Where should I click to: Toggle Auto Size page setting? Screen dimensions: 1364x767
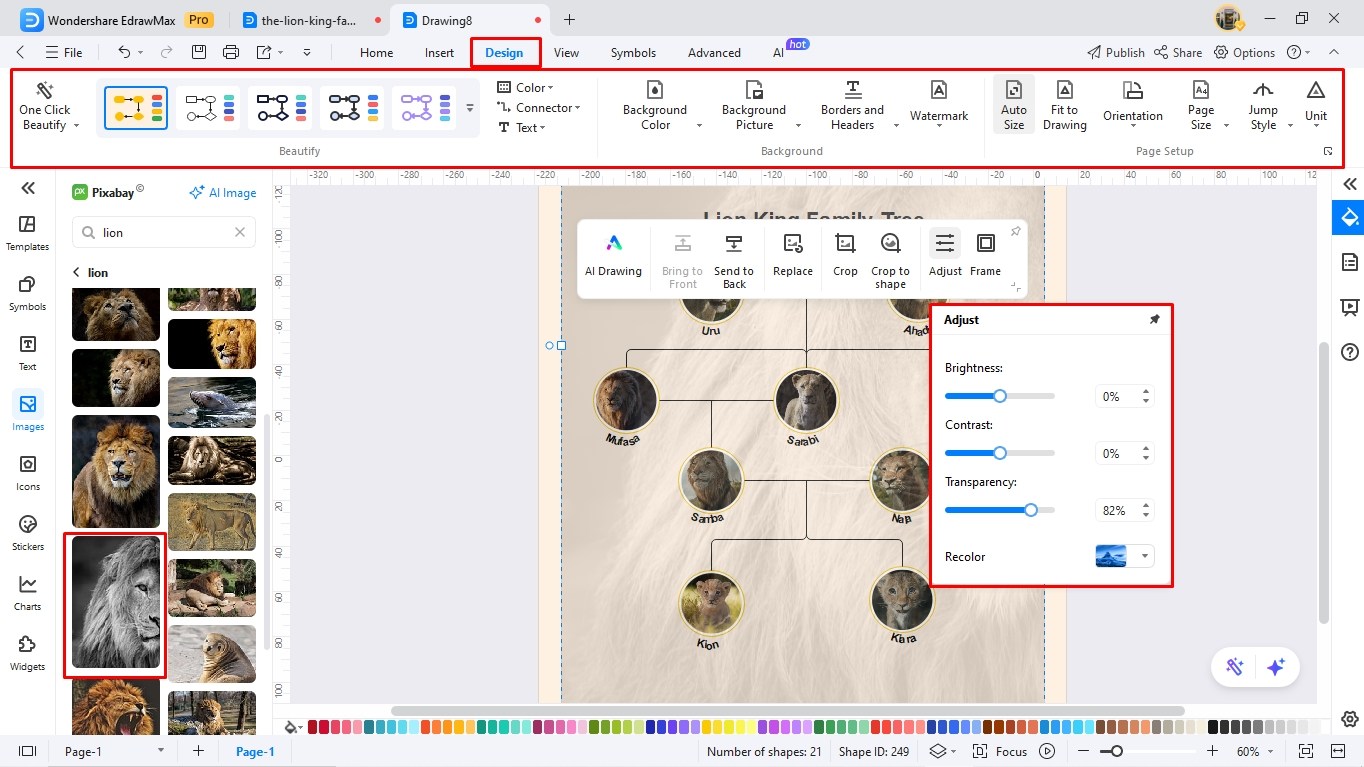(1014, 106)
